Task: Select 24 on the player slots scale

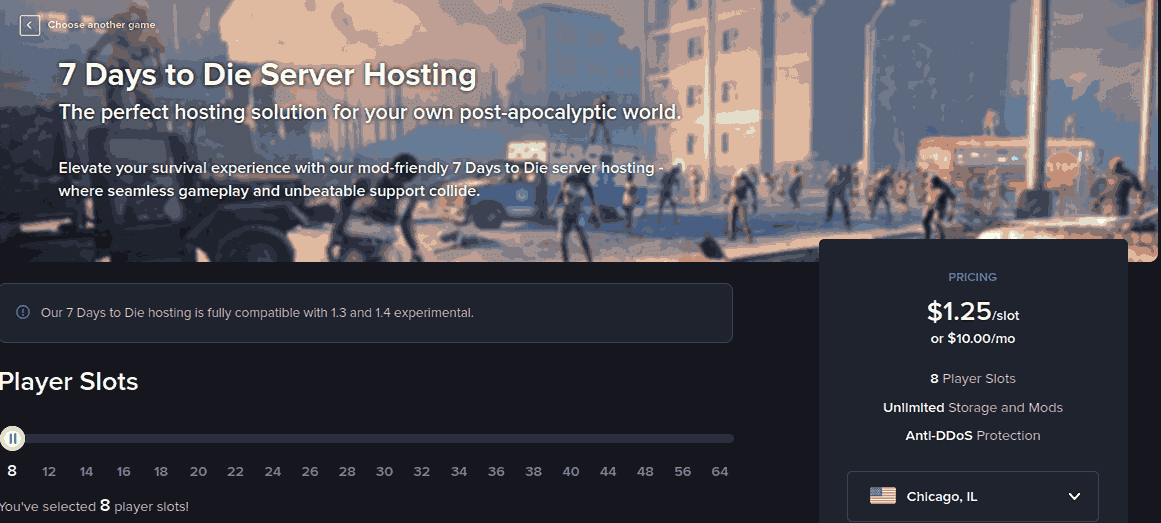Action: tap(272, 471)
